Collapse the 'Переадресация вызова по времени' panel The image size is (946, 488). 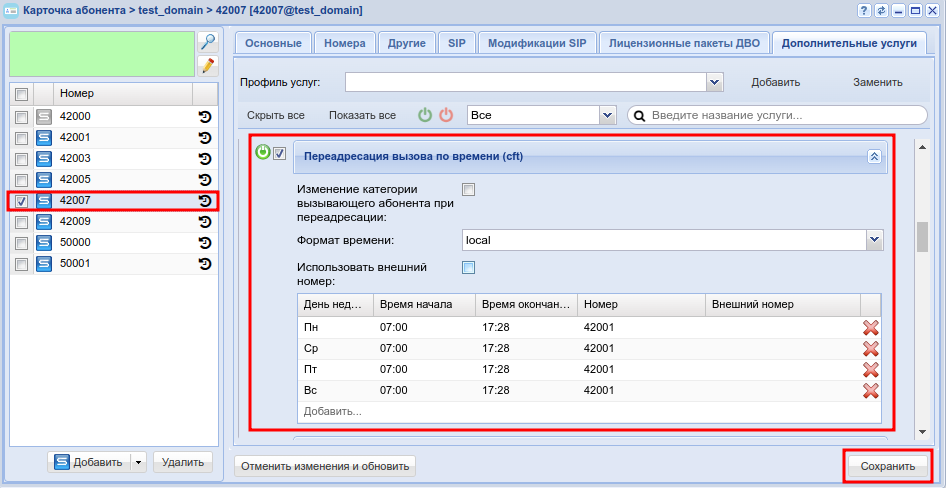click(873, 156)
